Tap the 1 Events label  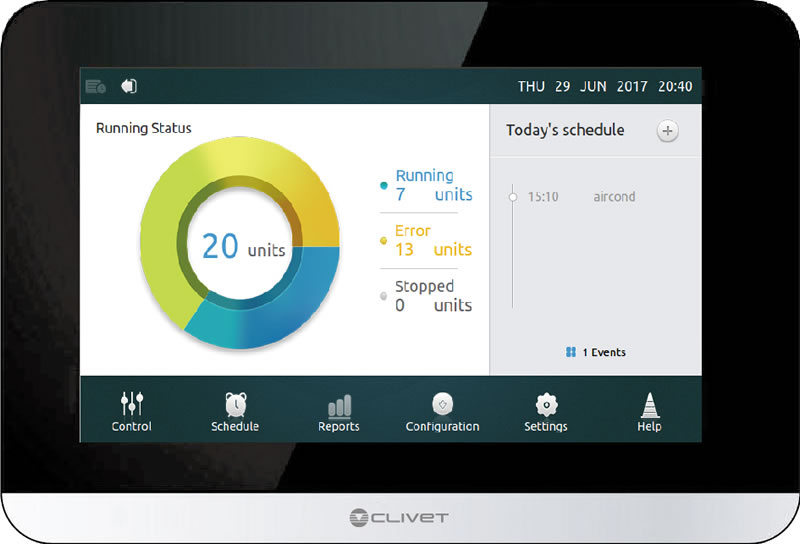(x=604, y=352)
